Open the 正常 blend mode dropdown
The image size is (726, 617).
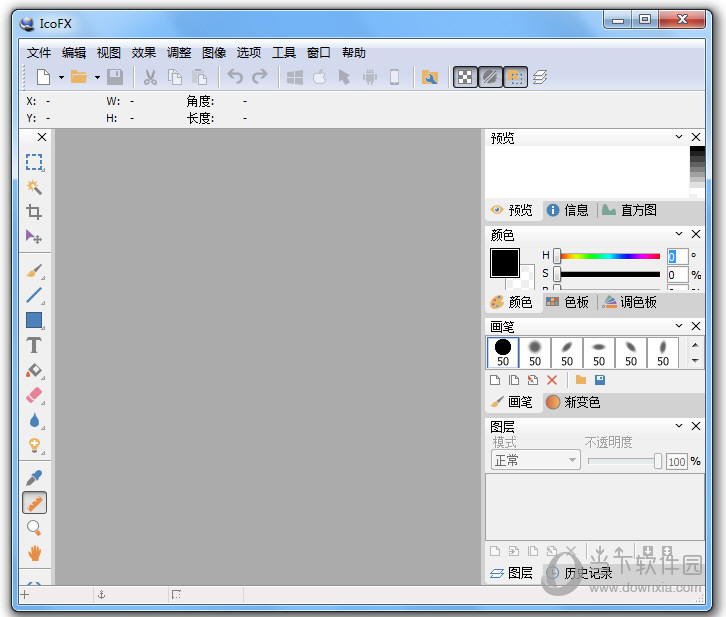(x=536, y=460)
